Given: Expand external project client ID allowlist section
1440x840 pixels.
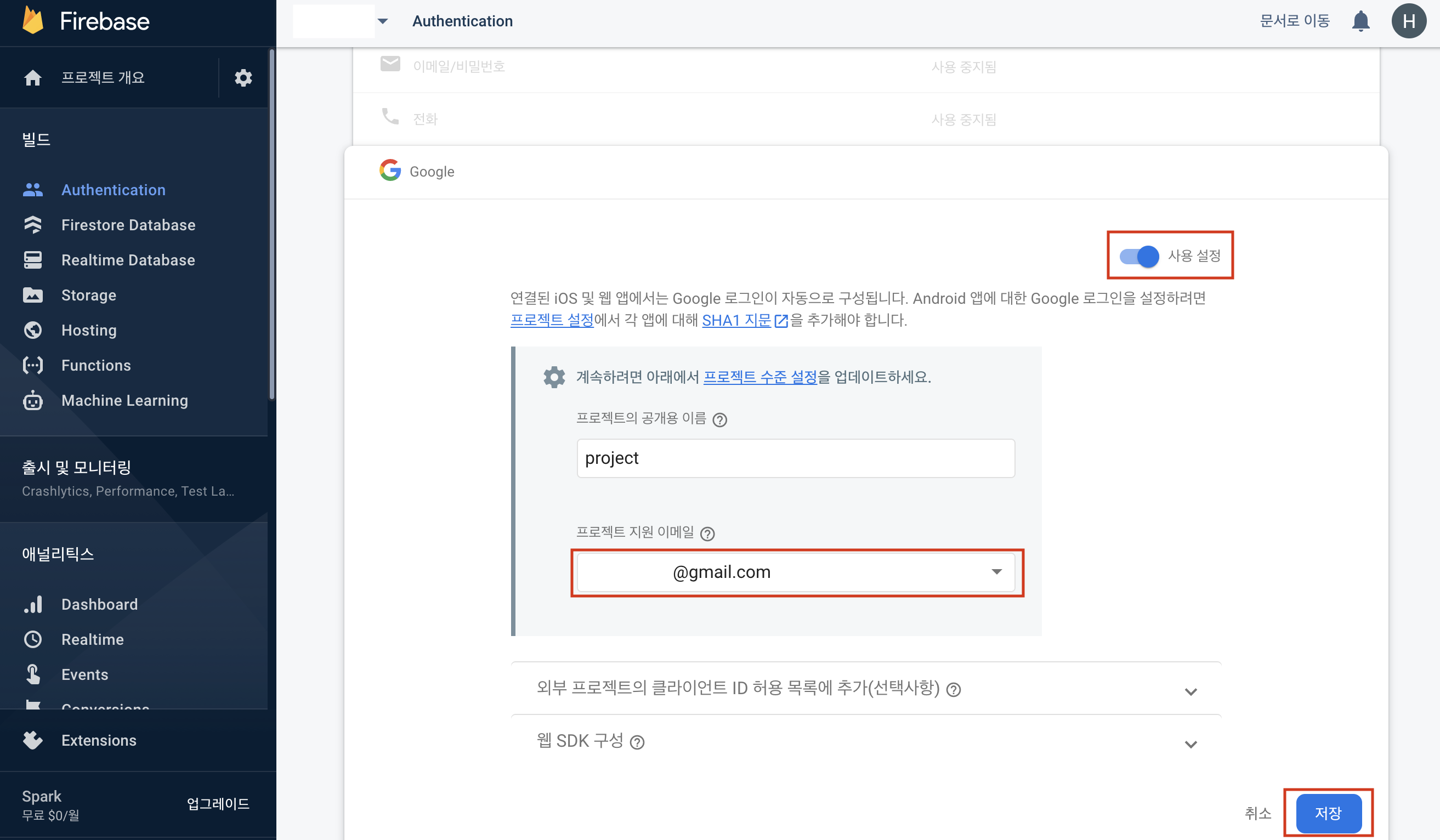Looking at the screenshot, I should click(1190, 691).
